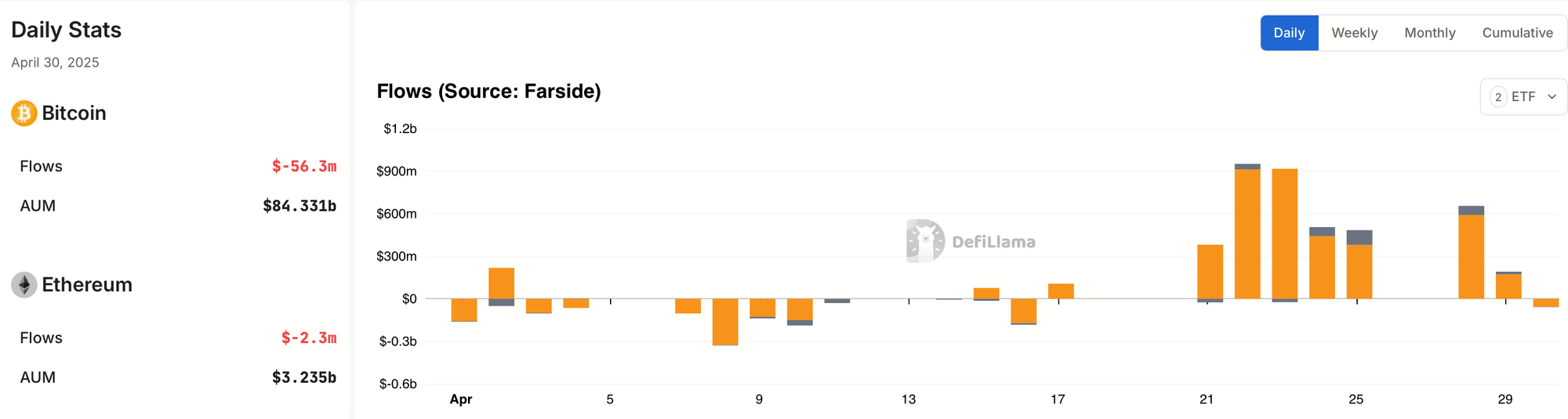
Task: Switch to Weekly flows view
Action: 1354,33
